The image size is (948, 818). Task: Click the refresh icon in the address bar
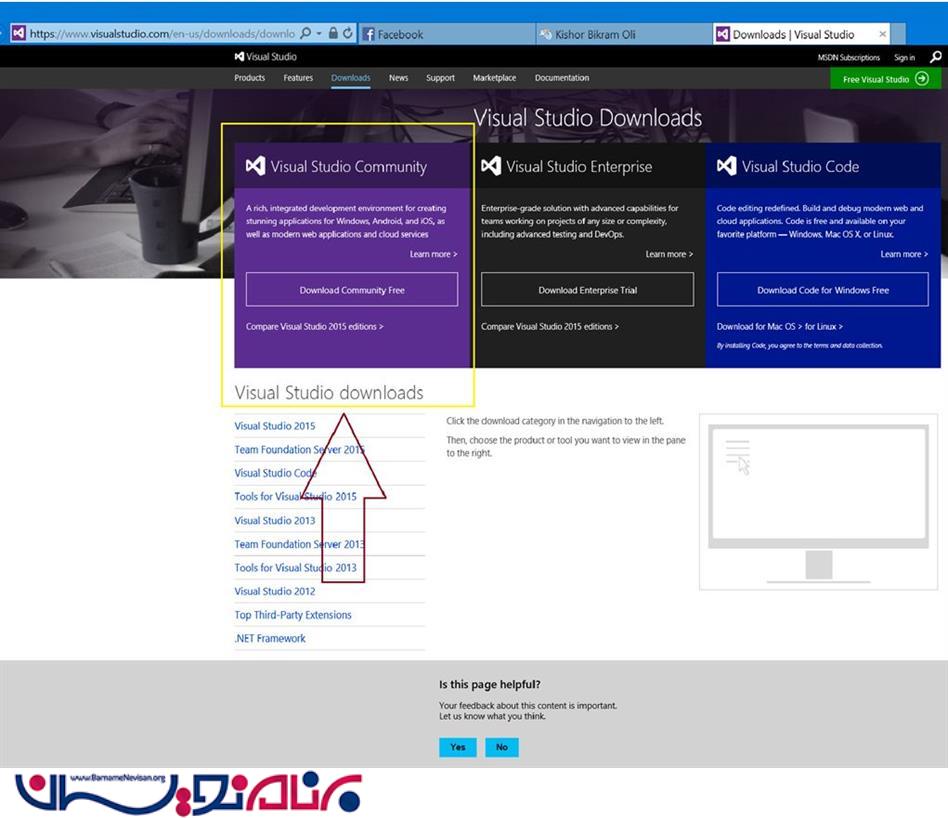pyautogui.click(x=348, y=33)
